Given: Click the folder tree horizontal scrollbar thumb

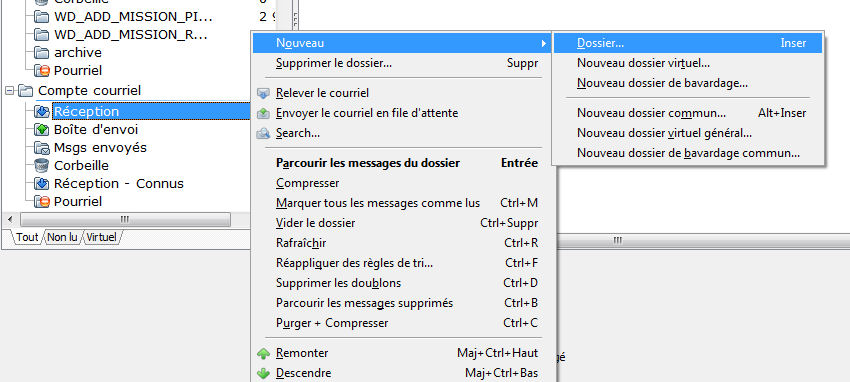Looking at the screenshot, I should point(125,219).
